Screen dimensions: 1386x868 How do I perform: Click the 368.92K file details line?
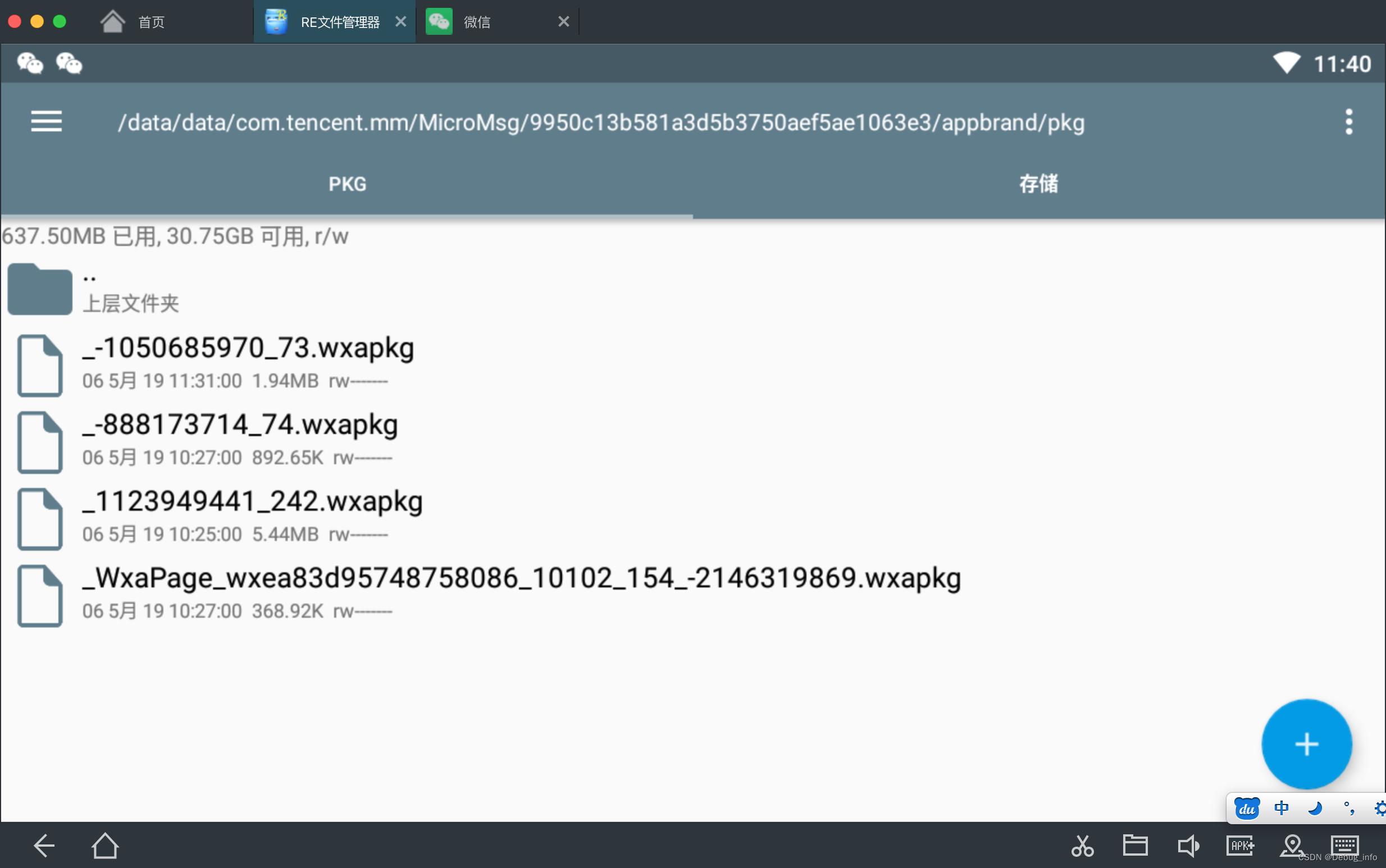[238, 611]
